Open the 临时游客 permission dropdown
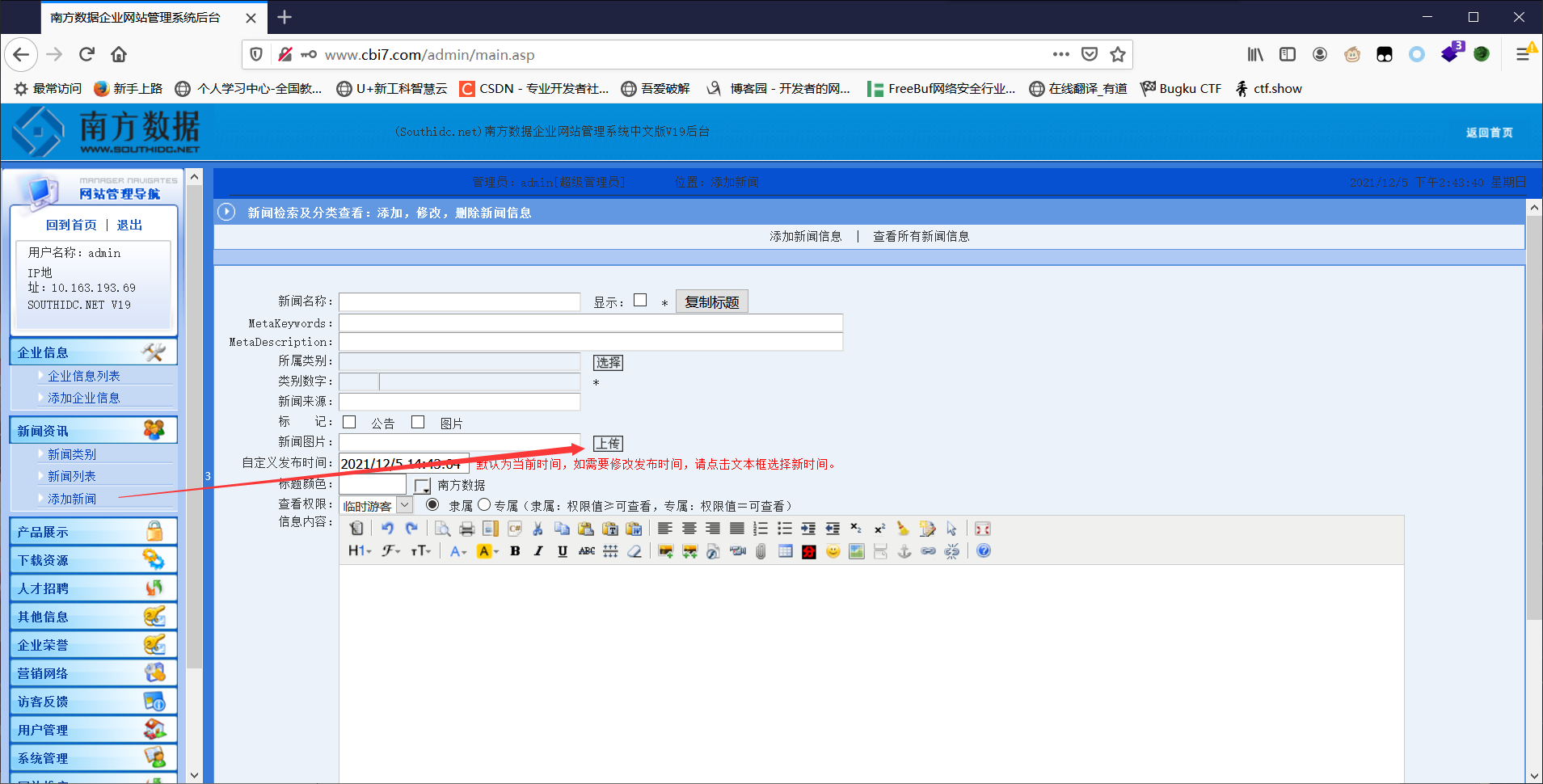The width and height of the screenshot is (1543, 784). pyautogui.click(x=376, y=505)
